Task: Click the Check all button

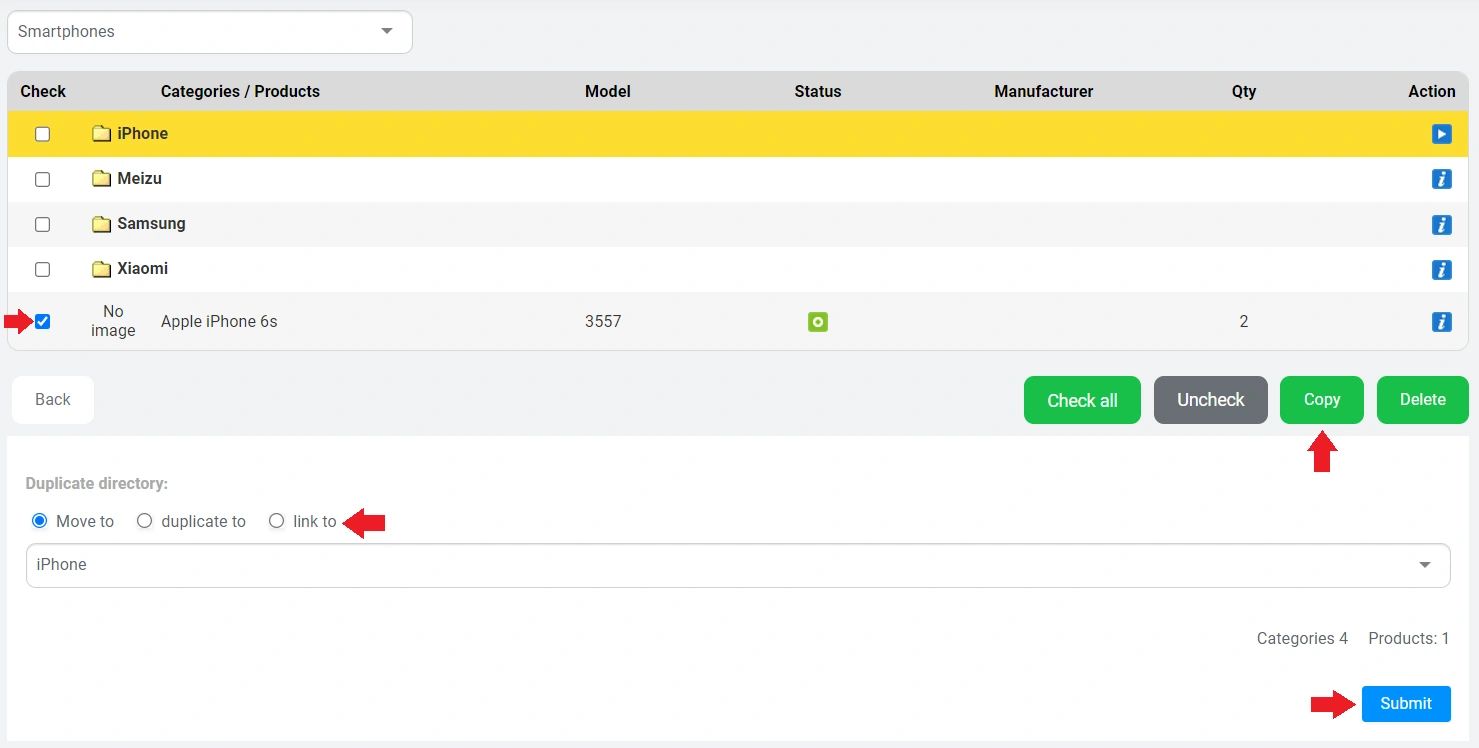Action: (x=1082, y=400)
